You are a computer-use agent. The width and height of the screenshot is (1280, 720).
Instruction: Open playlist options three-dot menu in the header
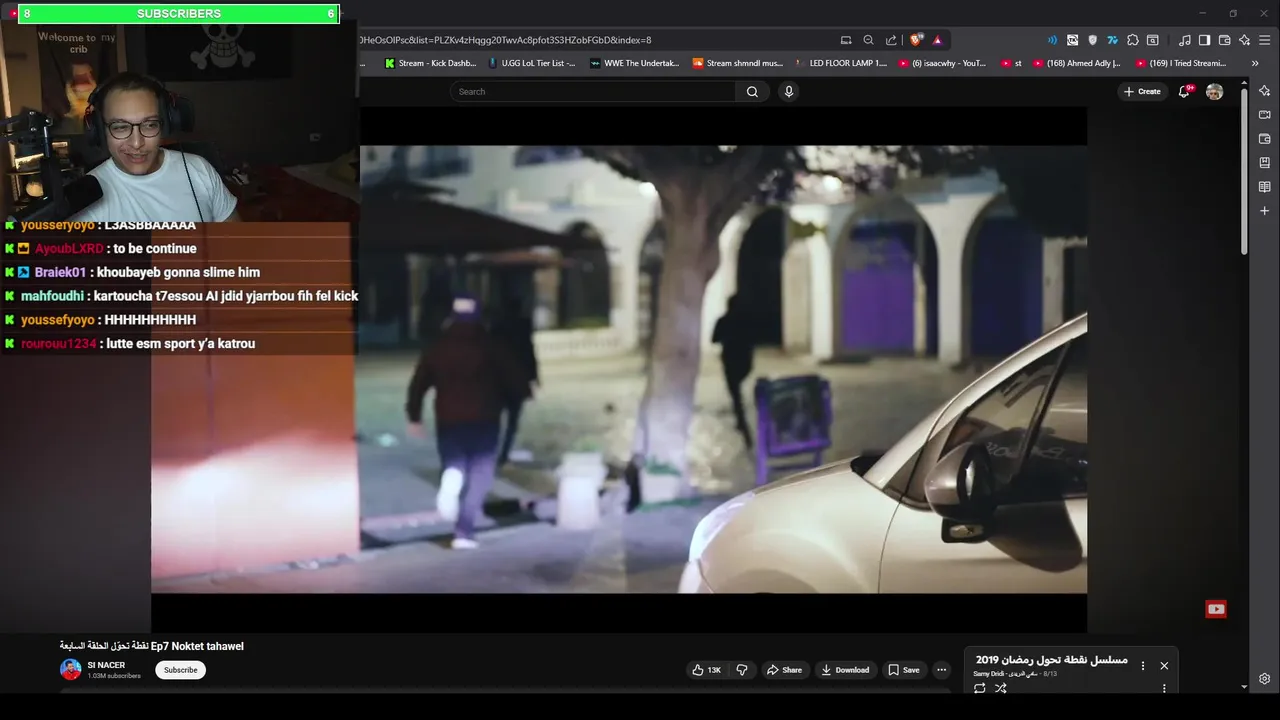pos(1143,666)
